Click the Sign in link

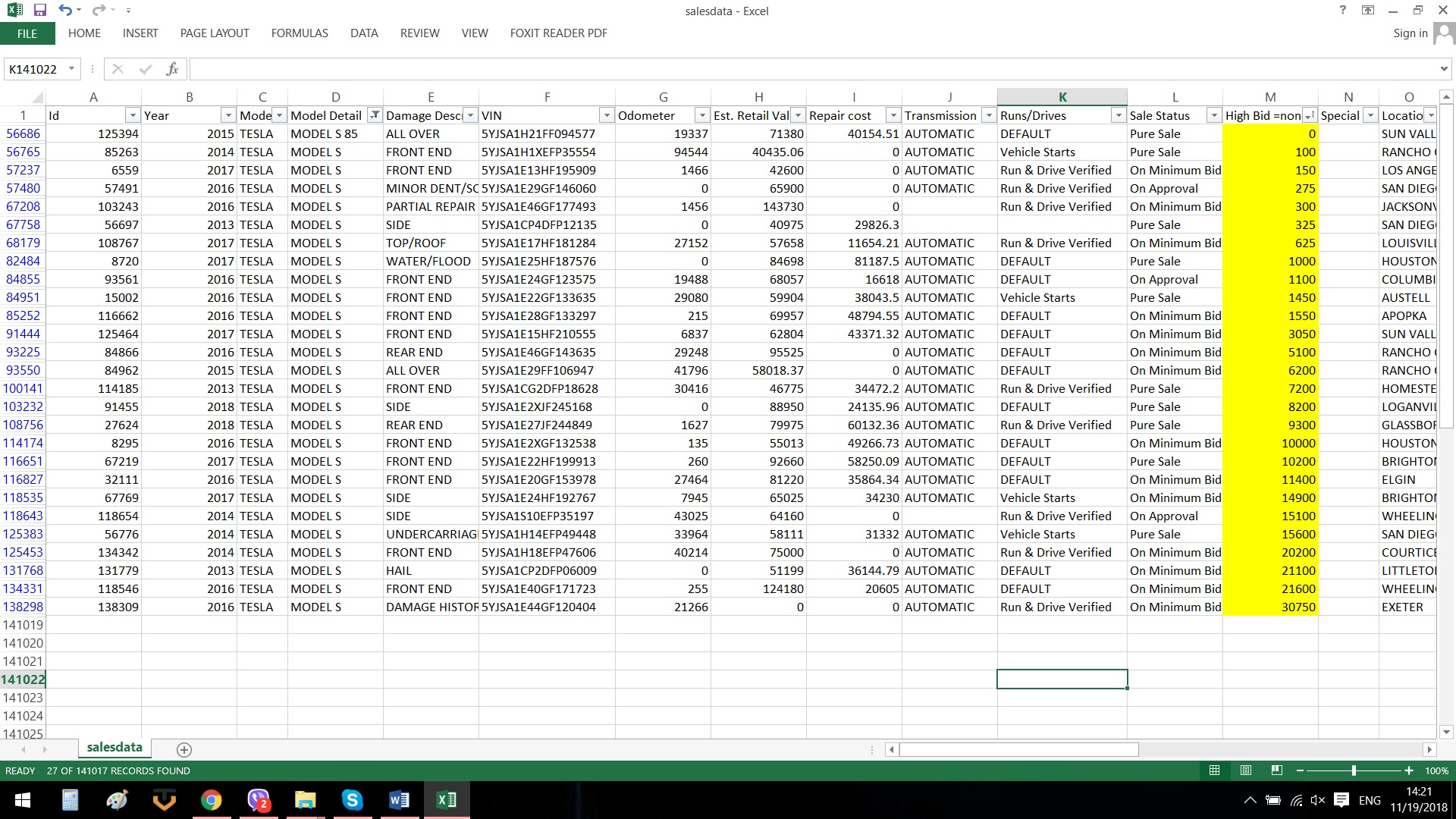pos(1410,33)
